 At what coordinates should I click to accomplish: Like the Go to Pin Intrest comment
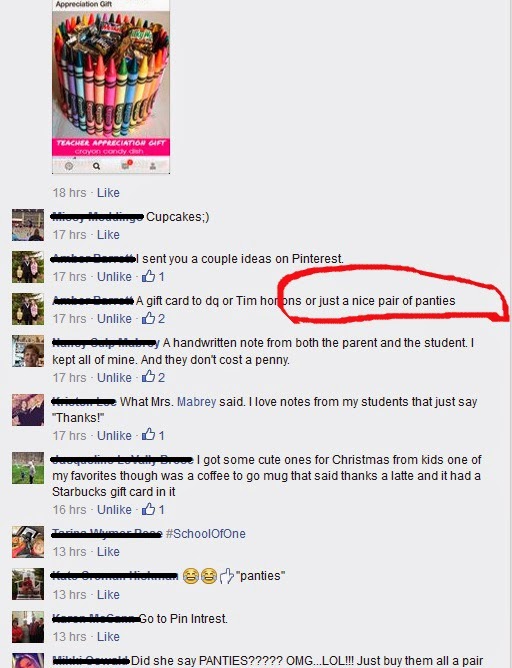point(108,636)
